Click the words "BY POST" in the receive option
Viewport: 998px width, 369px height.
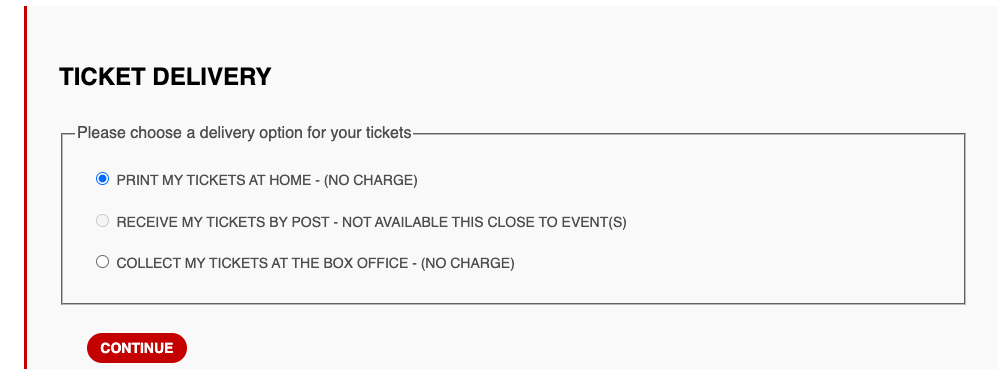click(x=302, y=223)
